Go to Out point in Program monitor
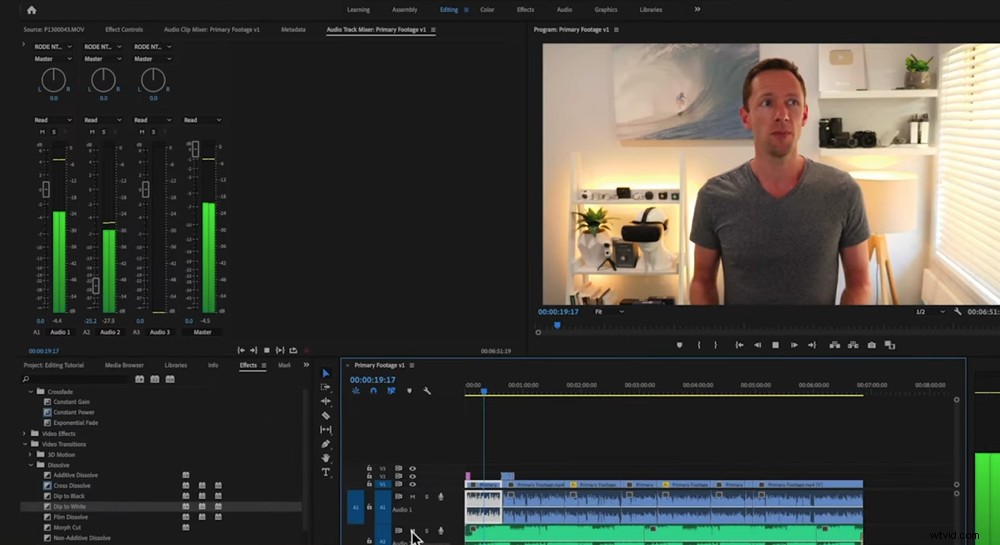 812,345
